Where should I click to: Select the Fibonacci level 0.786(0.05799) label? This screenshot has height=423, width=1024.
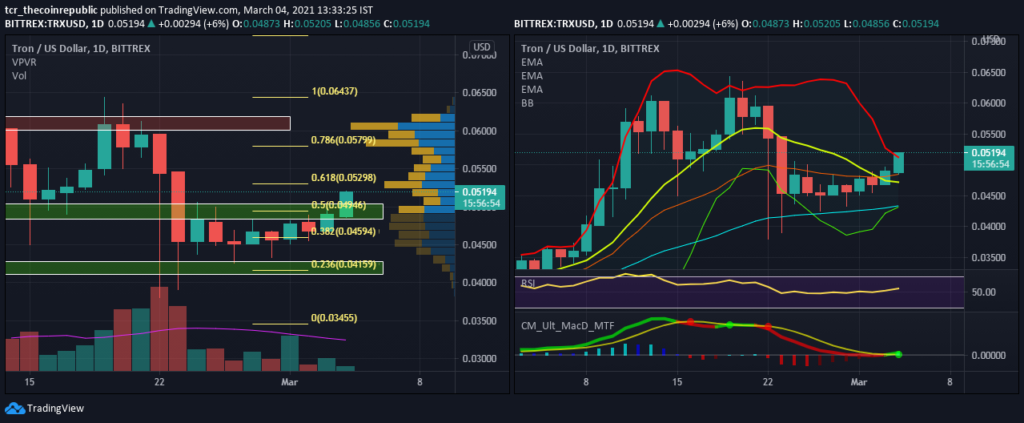342,140
